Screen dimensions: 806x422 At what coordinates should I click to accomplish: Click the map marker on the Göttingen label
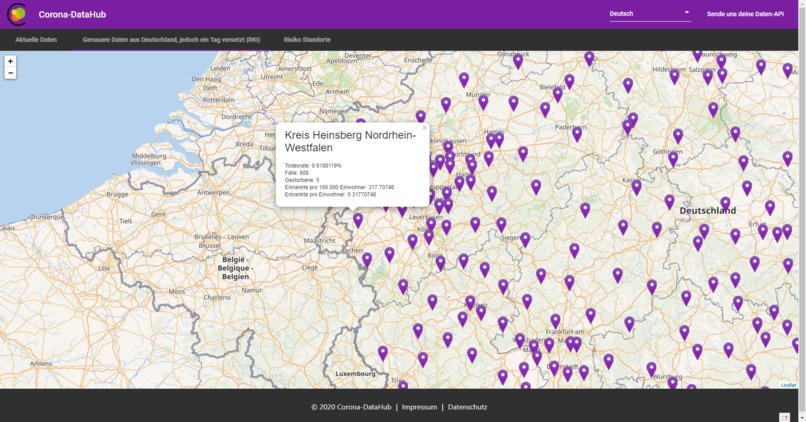click(673, 159)
